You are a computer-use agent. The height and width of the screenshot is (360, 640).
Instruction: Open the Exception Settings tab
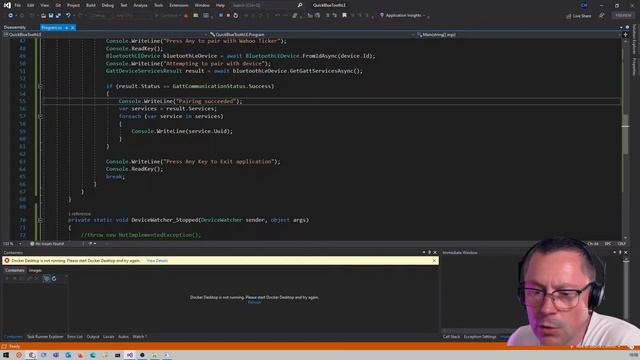(x=480, y=337)
